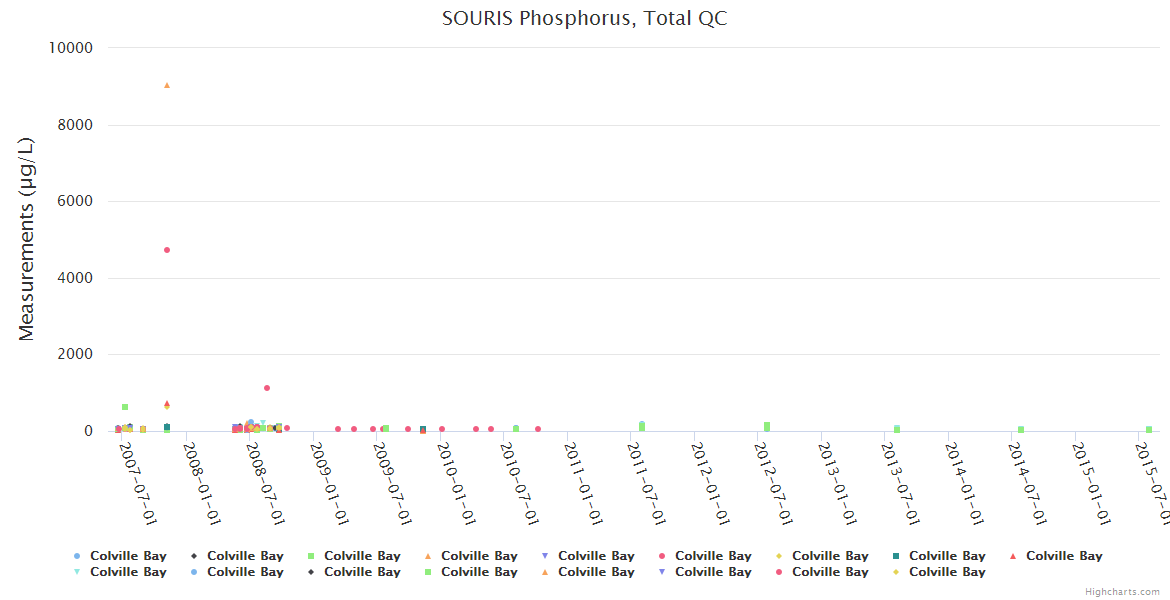1170x600 pixels.
Task: Click the orange triangle data point near 9000
Action: [x=167, y=85]
